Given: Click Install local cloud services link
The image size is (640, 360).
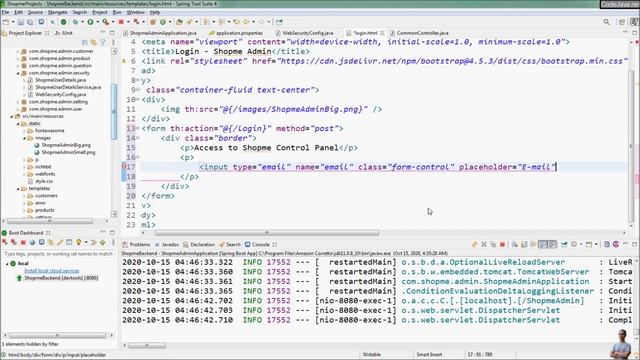Looking at the screenshot, I should [52, 271].
